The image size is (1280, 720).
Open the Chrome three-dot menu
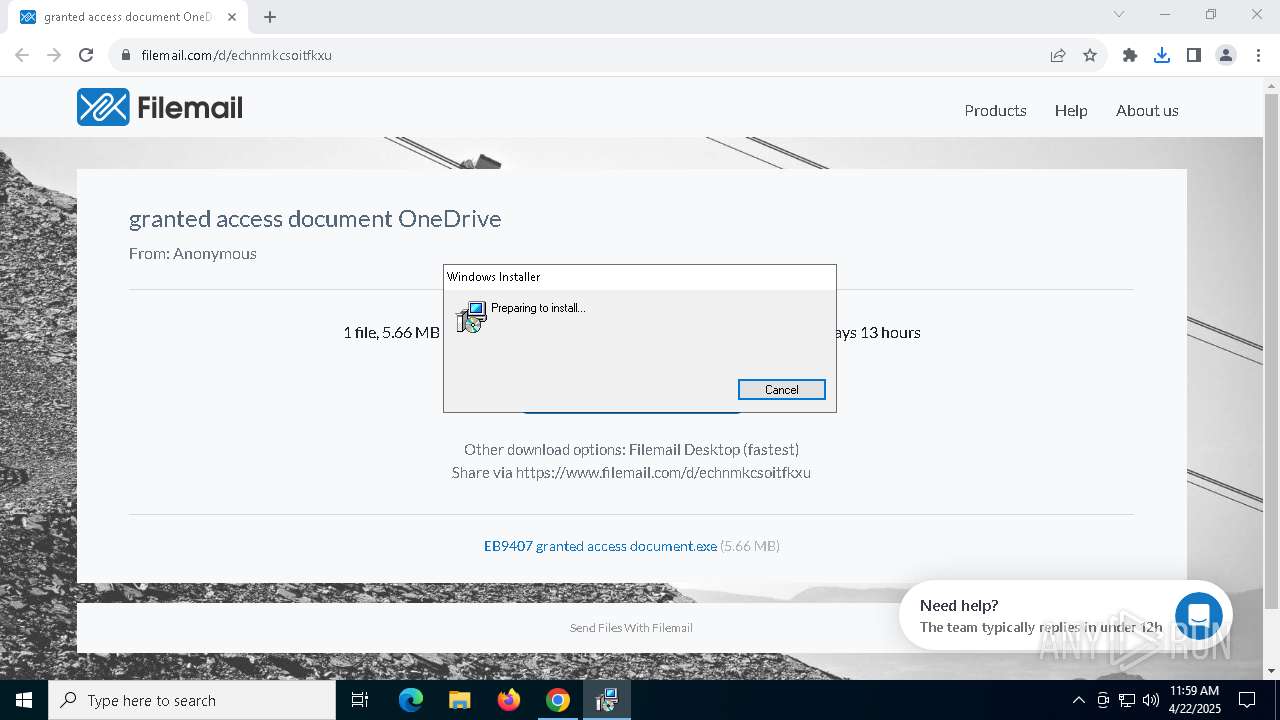(x=1258, y=55)
